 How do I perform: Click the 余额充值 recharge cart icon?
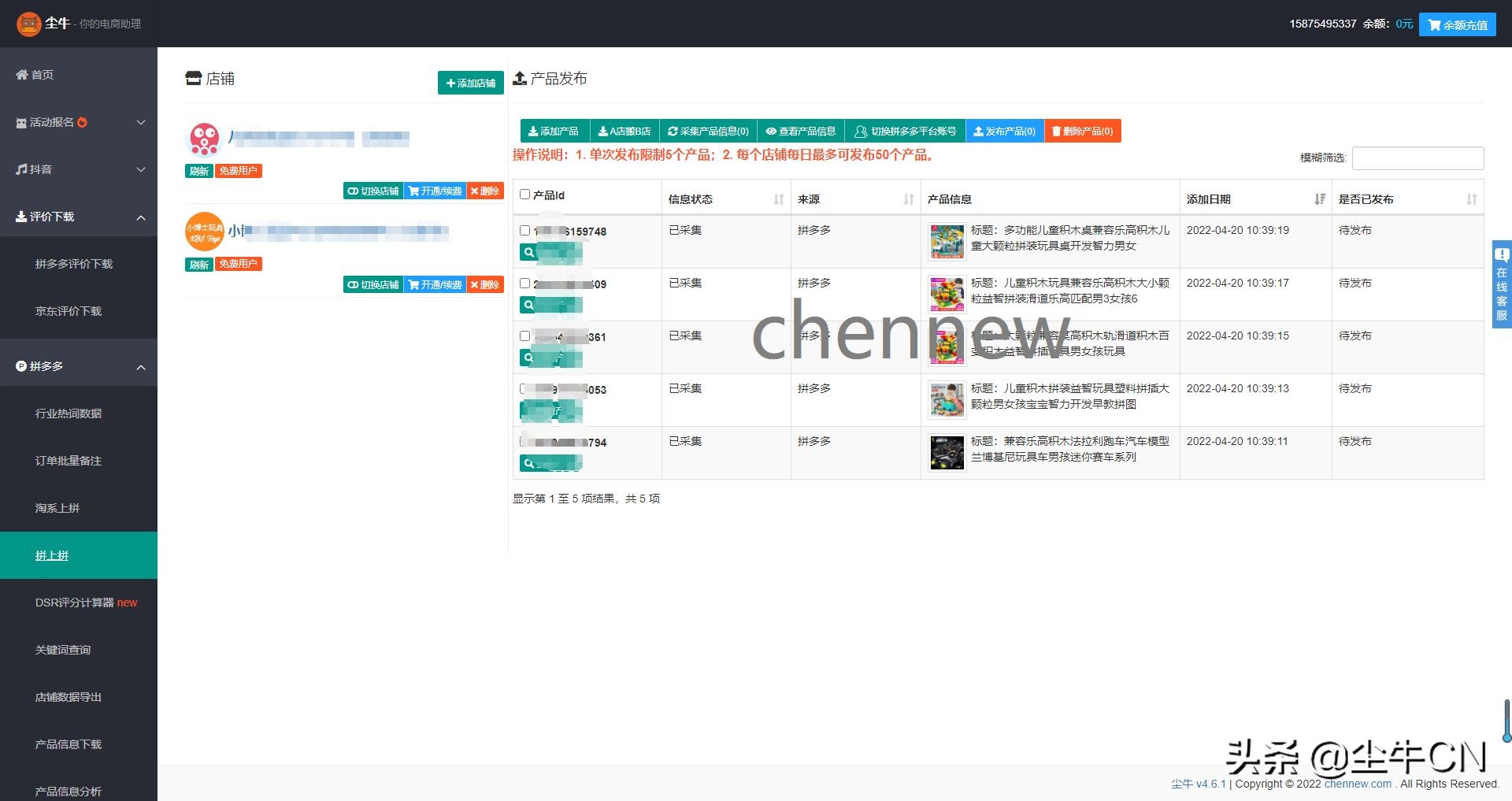(1435, 24)
